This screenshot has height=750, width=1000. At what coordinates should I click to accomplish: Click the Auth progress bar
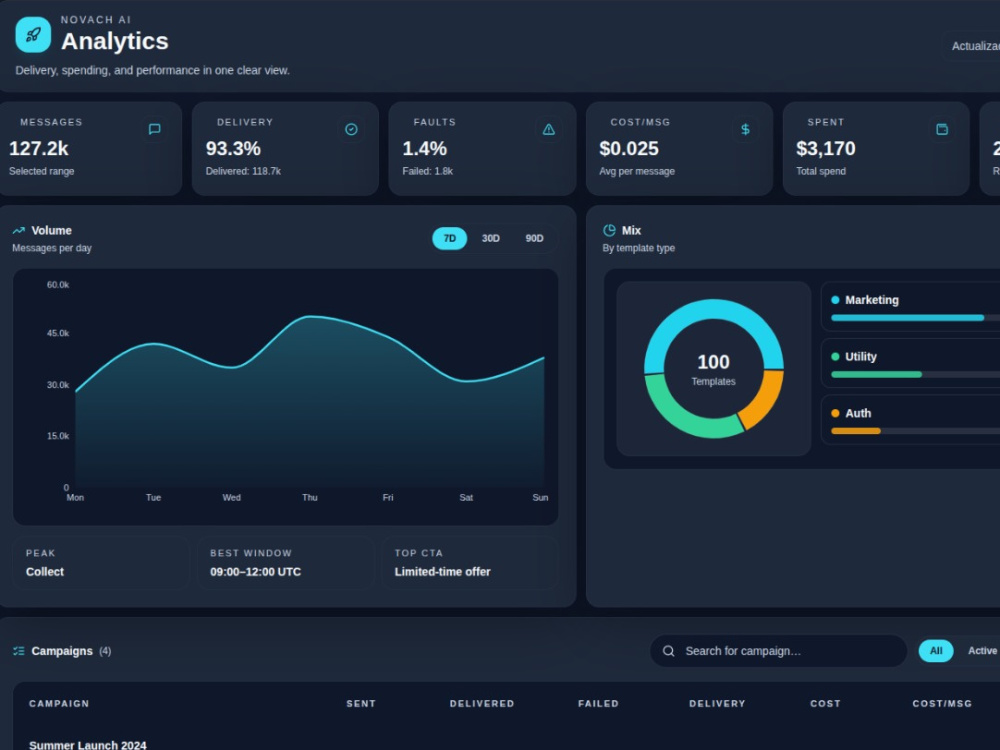916,431
